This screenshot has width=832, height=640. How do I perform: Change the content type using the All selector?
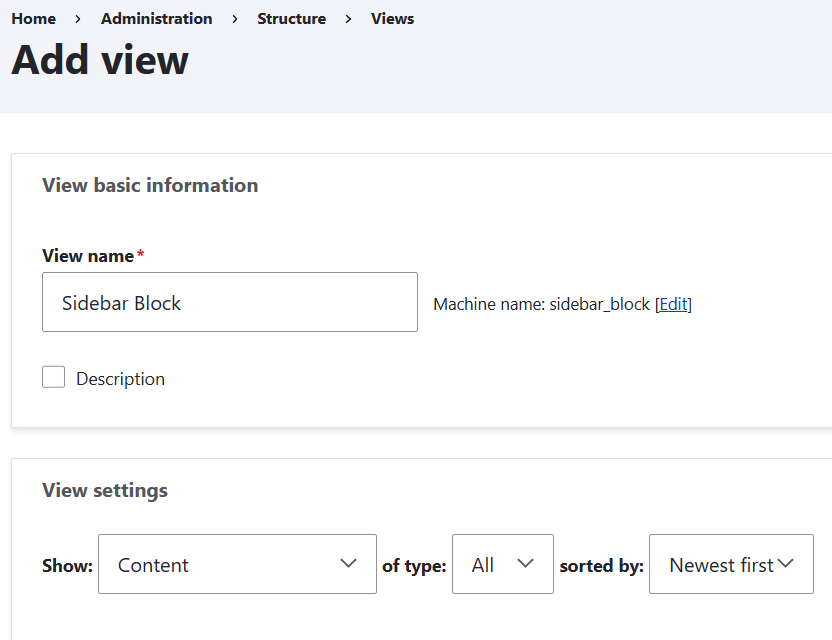click(x=502, y=564)
